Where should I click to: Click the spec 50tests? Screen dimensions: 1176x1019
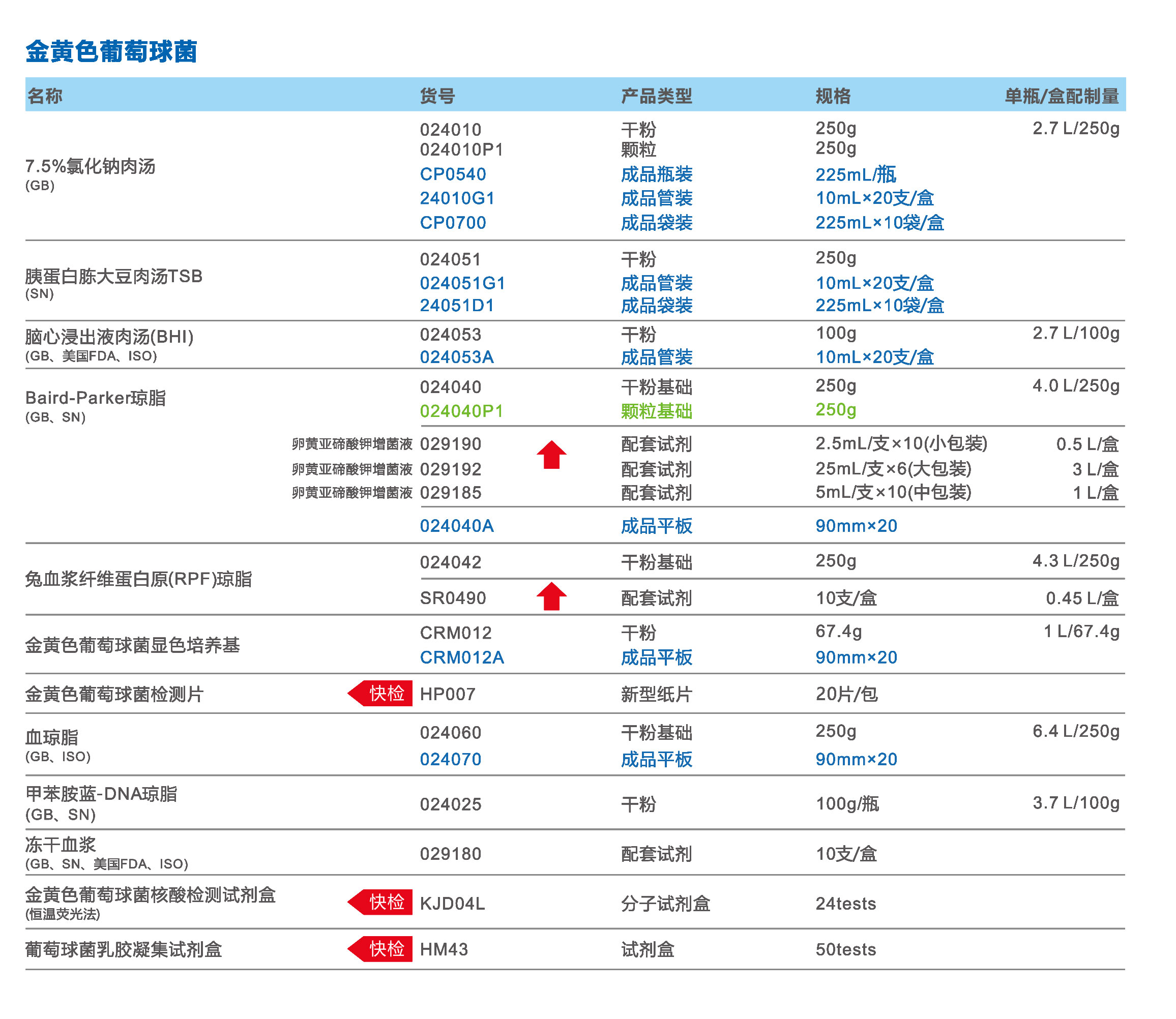[846, 950]
